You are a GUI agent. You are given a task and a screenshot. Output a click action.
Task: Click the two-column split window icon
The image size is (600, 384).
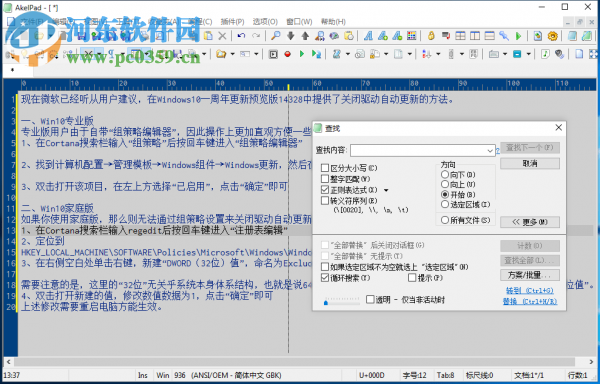click(475, 36)
